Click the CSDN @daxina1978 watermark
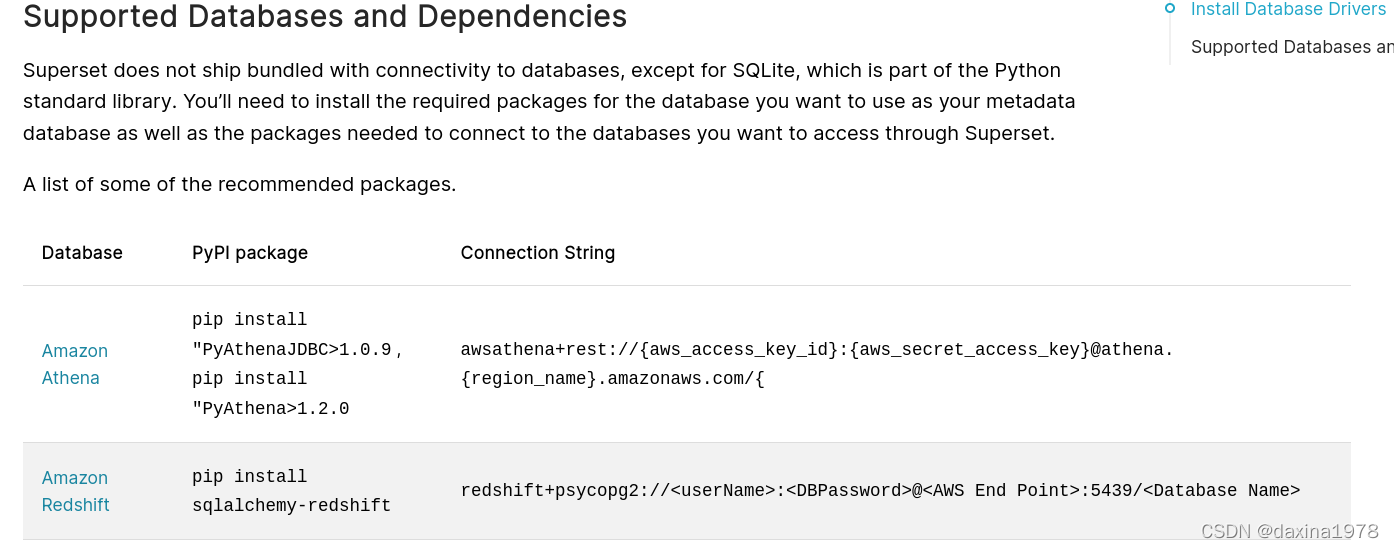 [1289, 531]
